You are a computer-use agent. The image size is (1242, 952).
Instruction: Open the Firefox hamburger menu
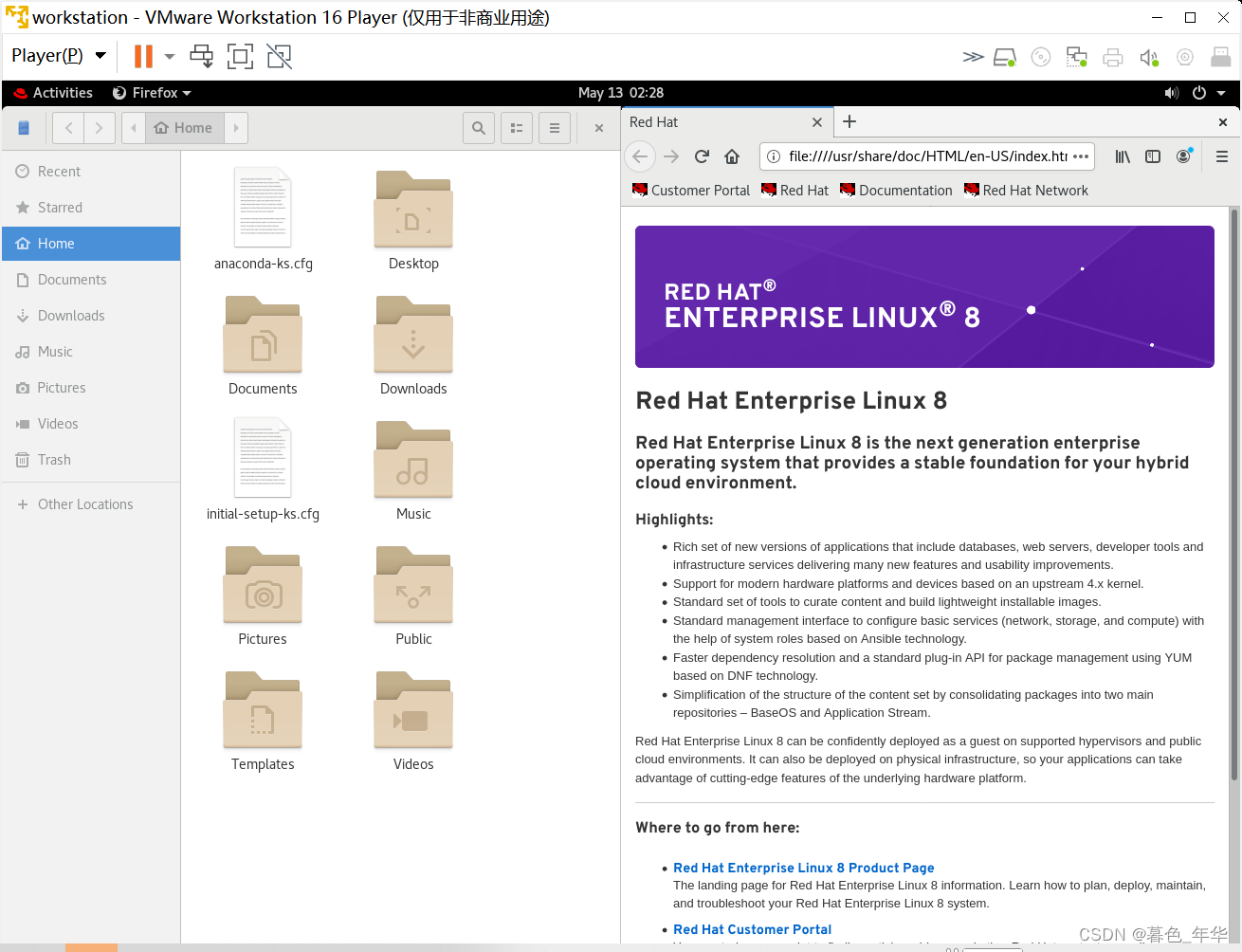(1222, 156)
